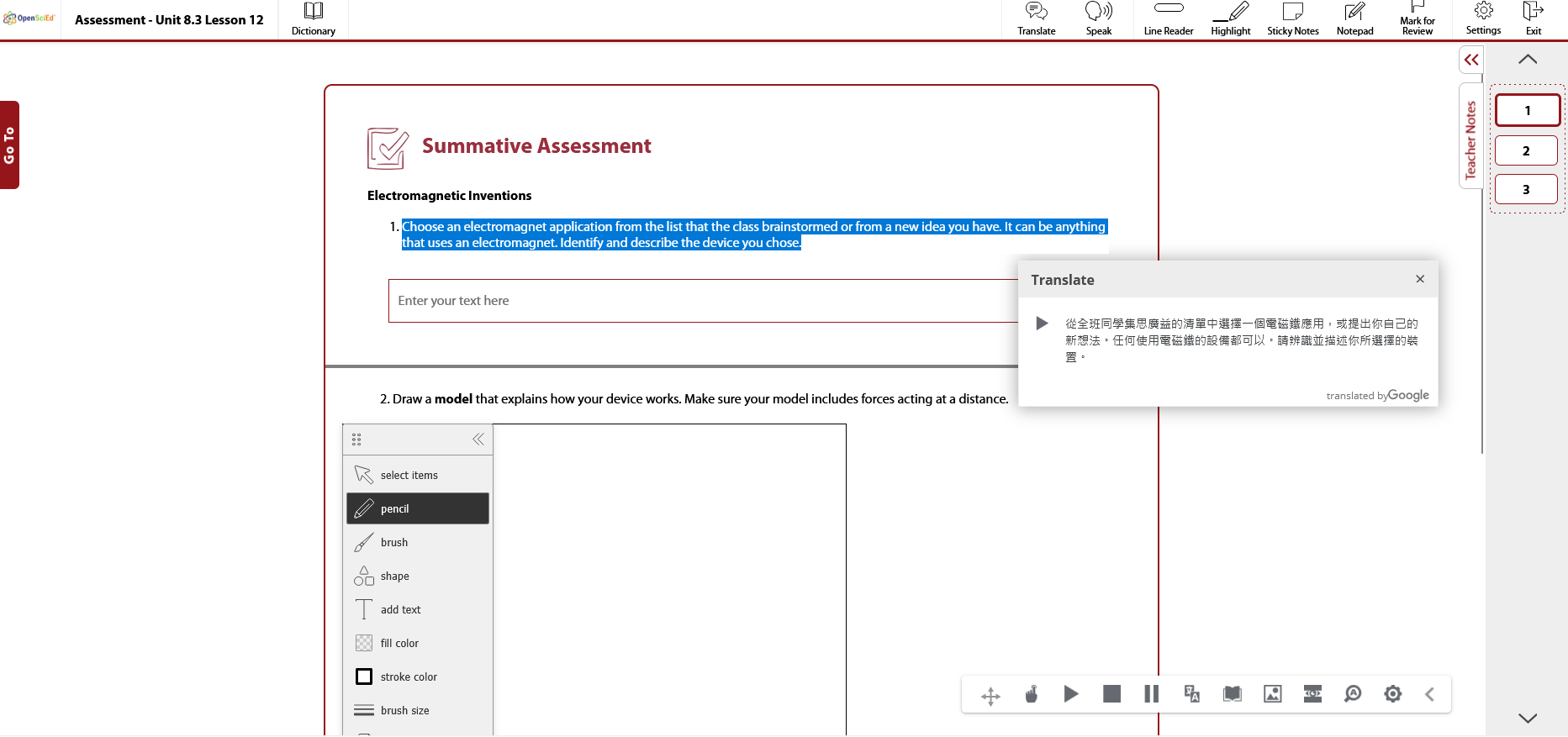Choose the add text tool
This screenshot has width=1568, height=737.
[x=418, y=609]
